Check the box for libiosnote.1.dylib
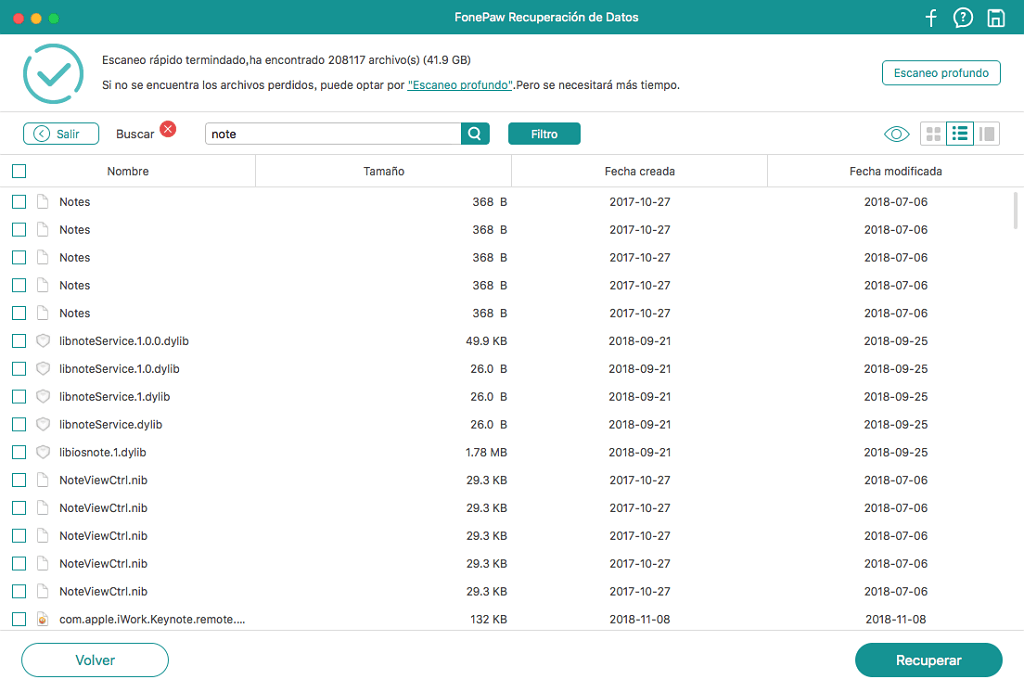1024x692 pixels. [x=19, y=452]
